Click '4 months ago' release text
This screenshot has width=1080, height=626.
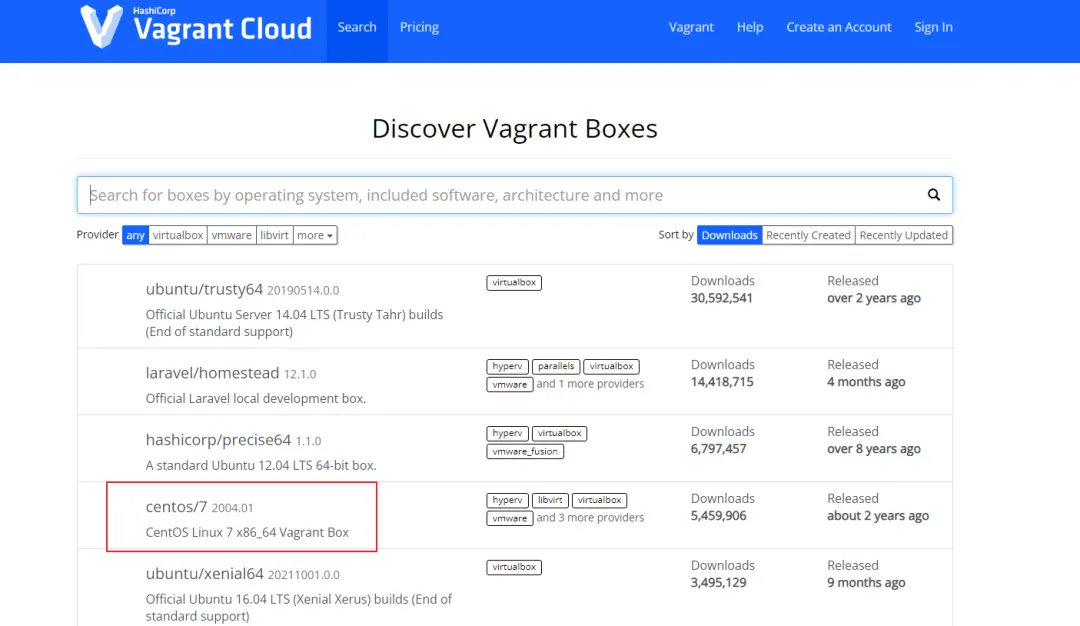pyautogui.click(x=866, y=382)
